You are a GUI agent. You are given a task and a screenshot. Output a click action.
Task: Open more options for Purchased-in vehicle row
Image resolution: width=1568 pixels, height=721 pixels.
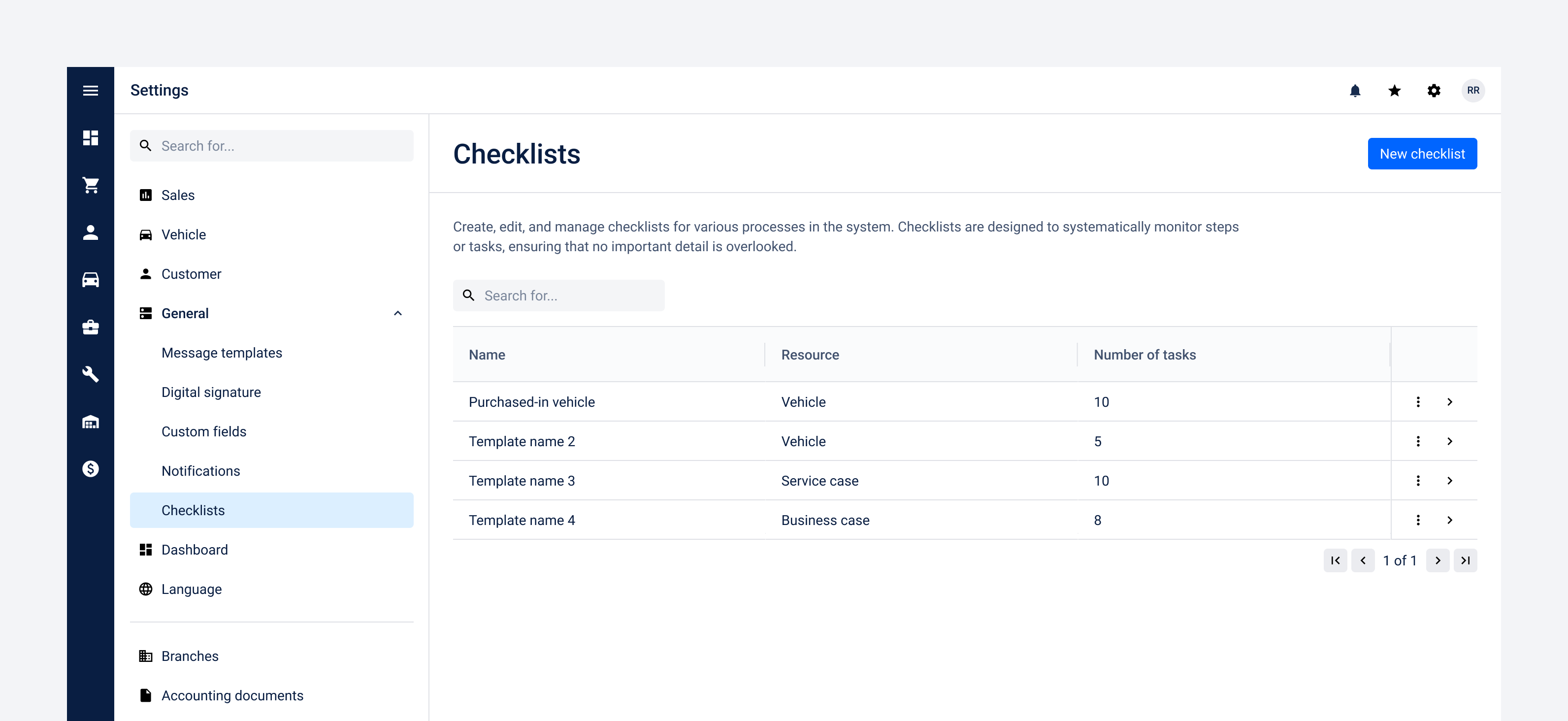click(x=1418, y=402)
